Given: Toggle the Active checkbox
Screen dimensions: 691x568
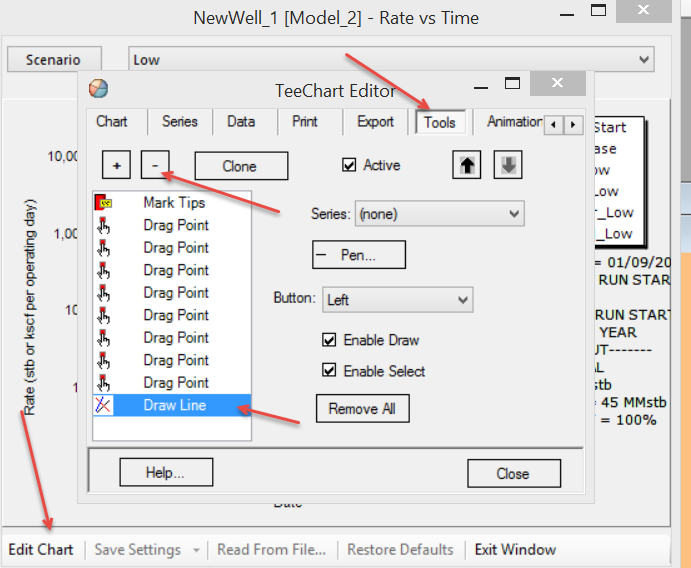Looking at the screenshot, I should (x=349, y=165).
